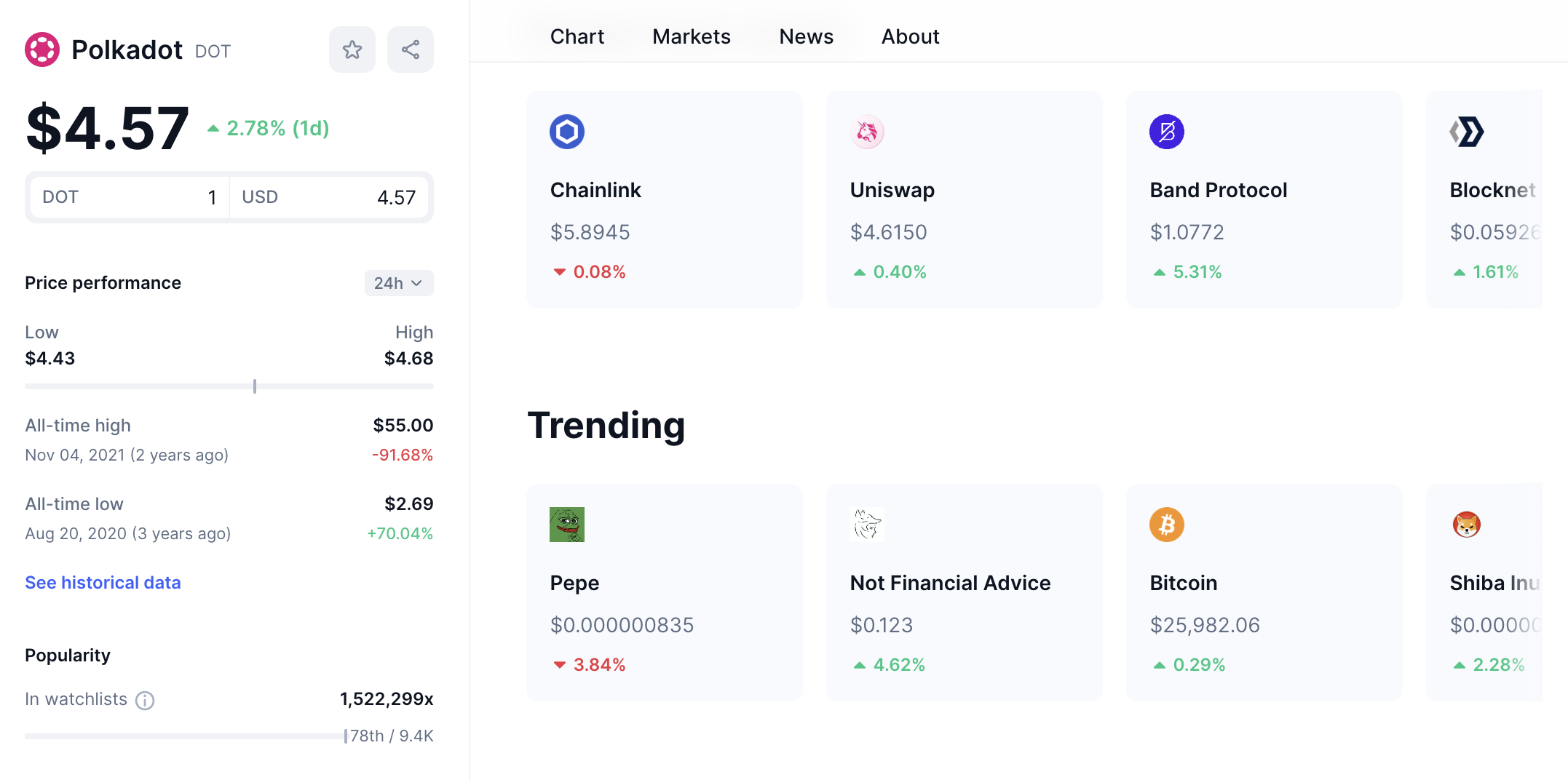
Task: Click the DOT ticker symbol label
Action: pos(213,52)
